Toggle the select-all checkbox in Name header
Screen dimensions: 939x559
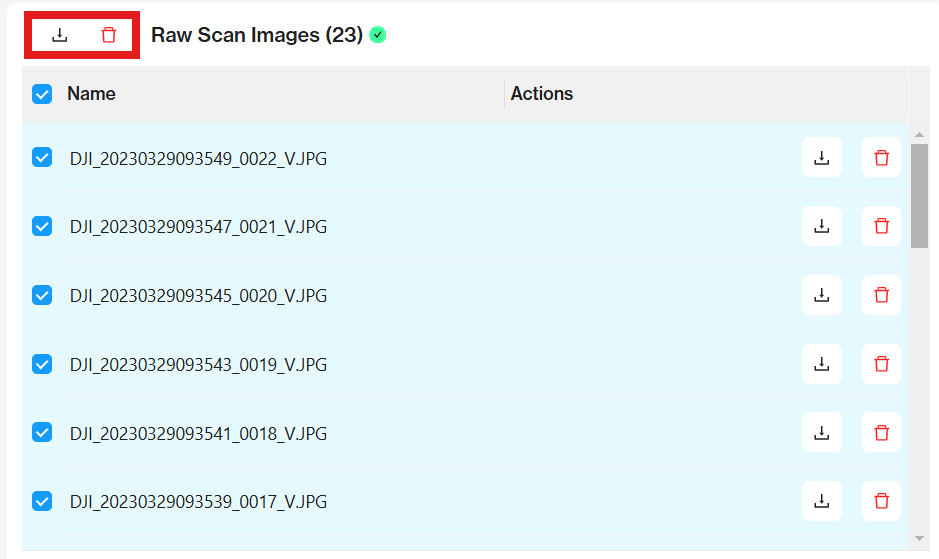(42, 94)
